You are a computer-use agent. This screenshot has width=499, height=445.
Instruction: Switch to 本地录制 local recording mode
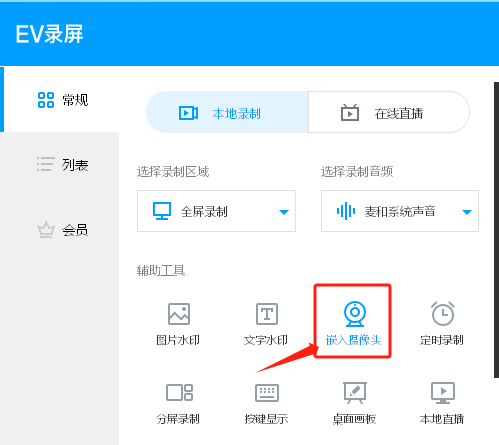pyautogui.click(x=227, y=112)
